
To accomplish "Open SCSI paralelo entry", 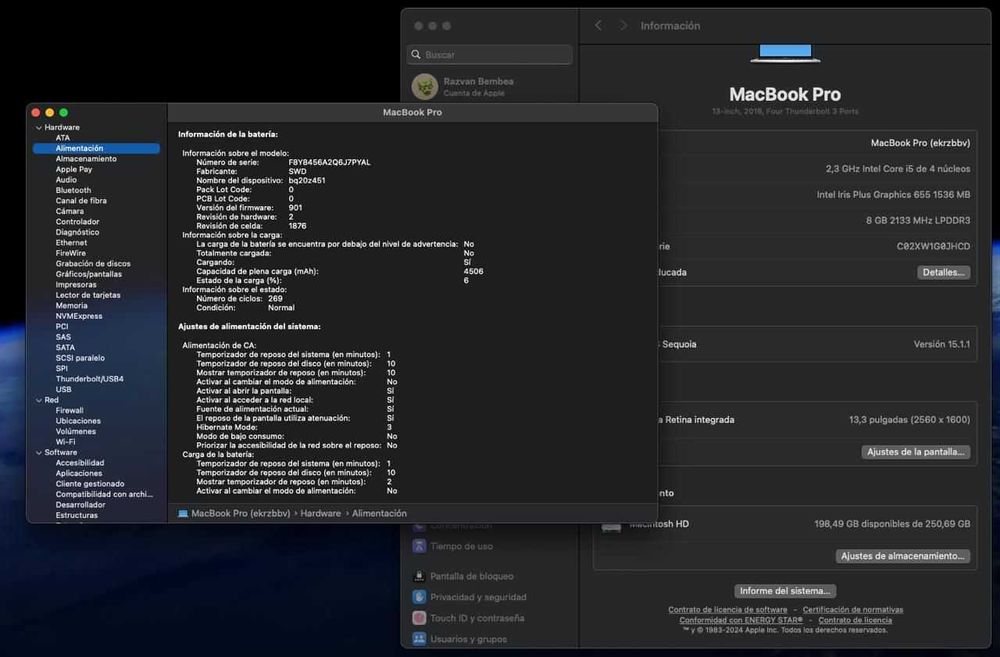I will (x=80, y=358).
